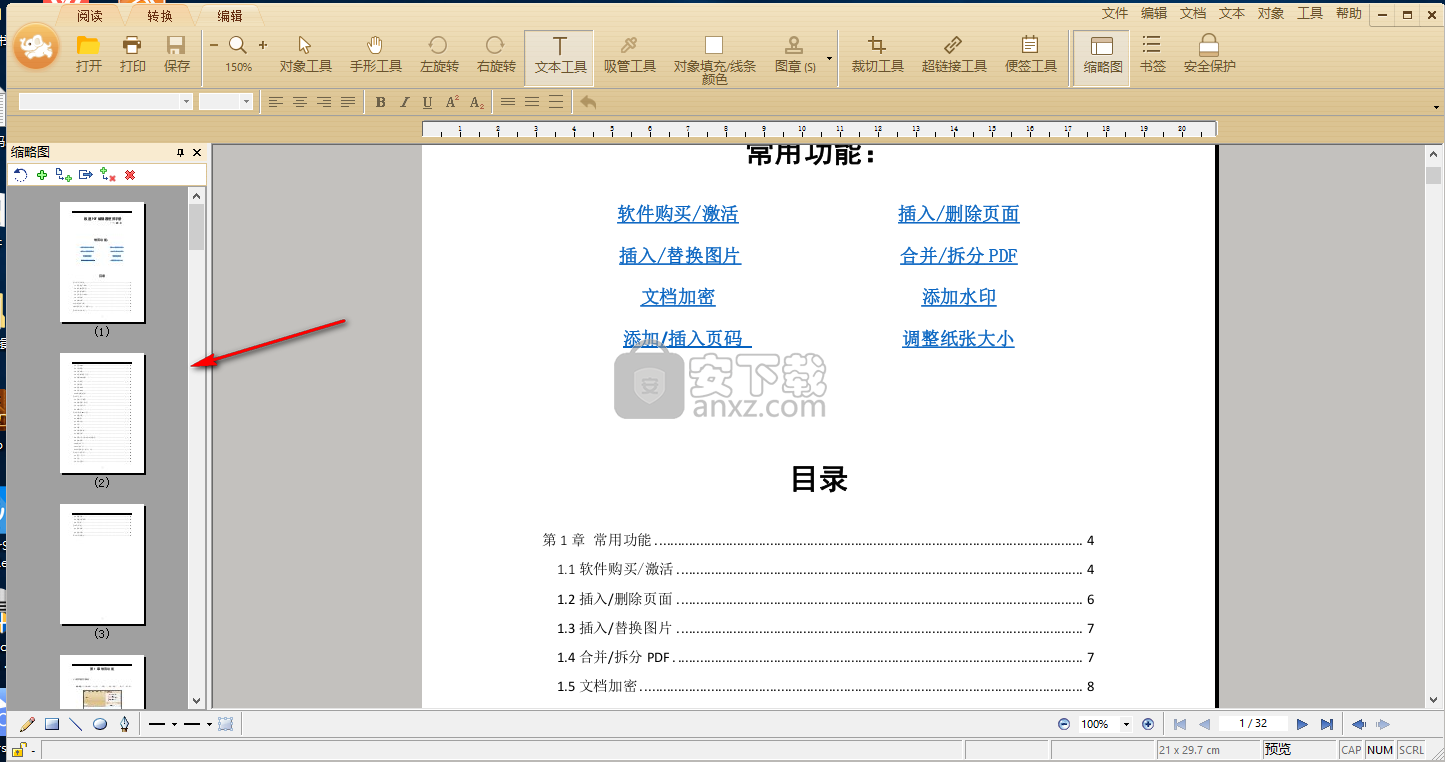Click the thumbnail panel scroll down arrow
Screen dimensions: 1445x762
(196, 701)
